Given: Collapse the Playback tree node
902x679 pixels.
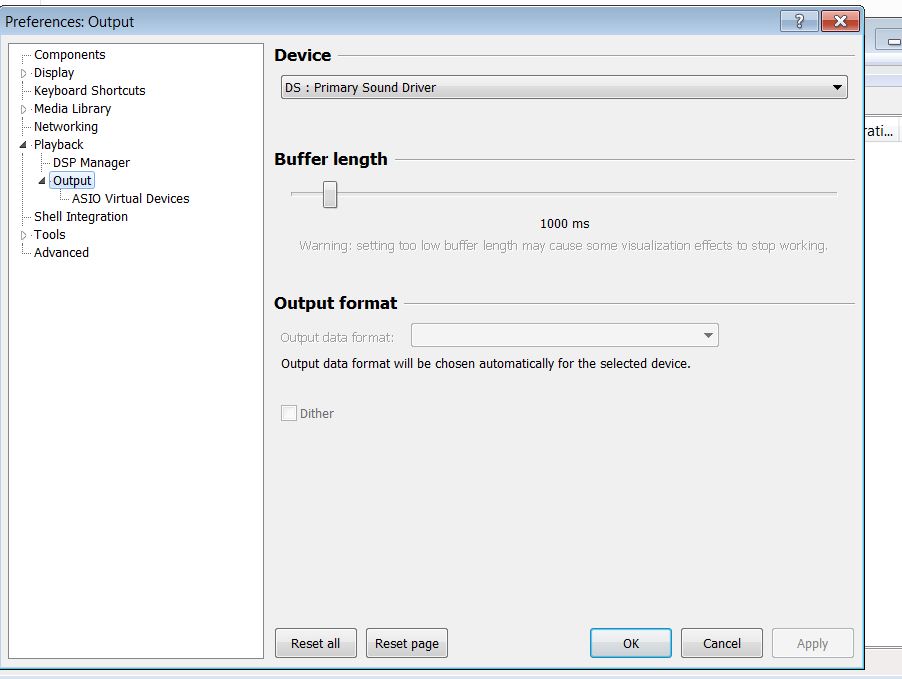Looking at the screenshot, I should pos(24,145).
